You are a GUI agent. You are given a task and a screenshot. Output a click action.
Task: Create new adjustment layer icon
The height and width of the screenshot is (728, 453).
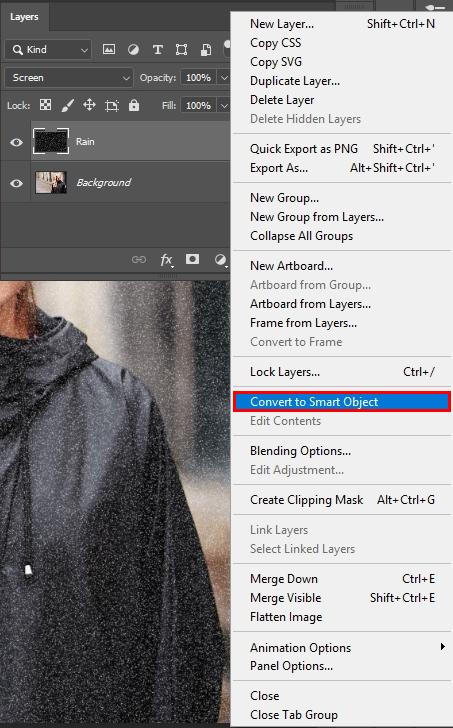220,260
